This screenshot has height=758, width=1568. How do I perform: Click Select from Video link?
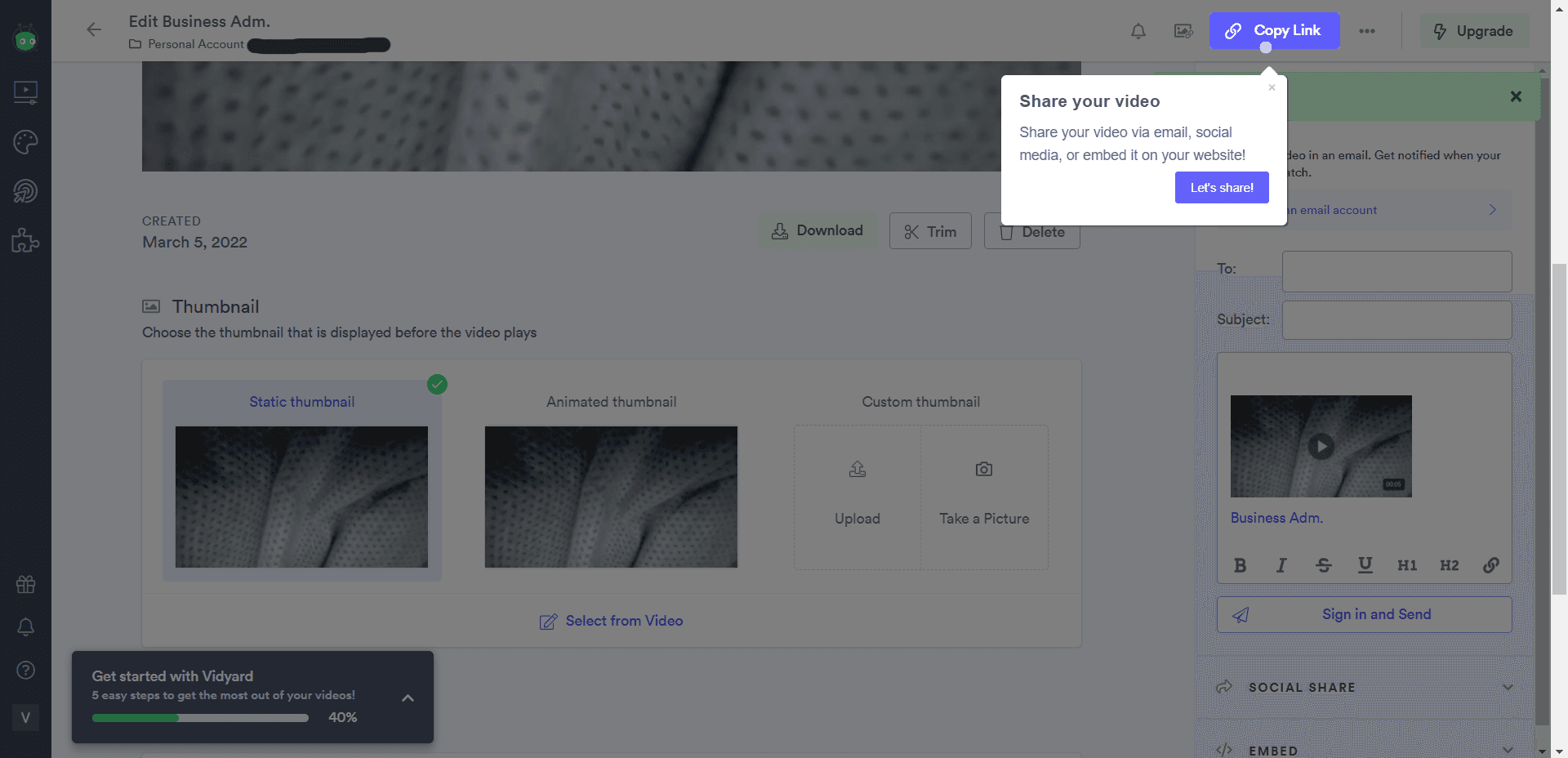coord(612,621)
